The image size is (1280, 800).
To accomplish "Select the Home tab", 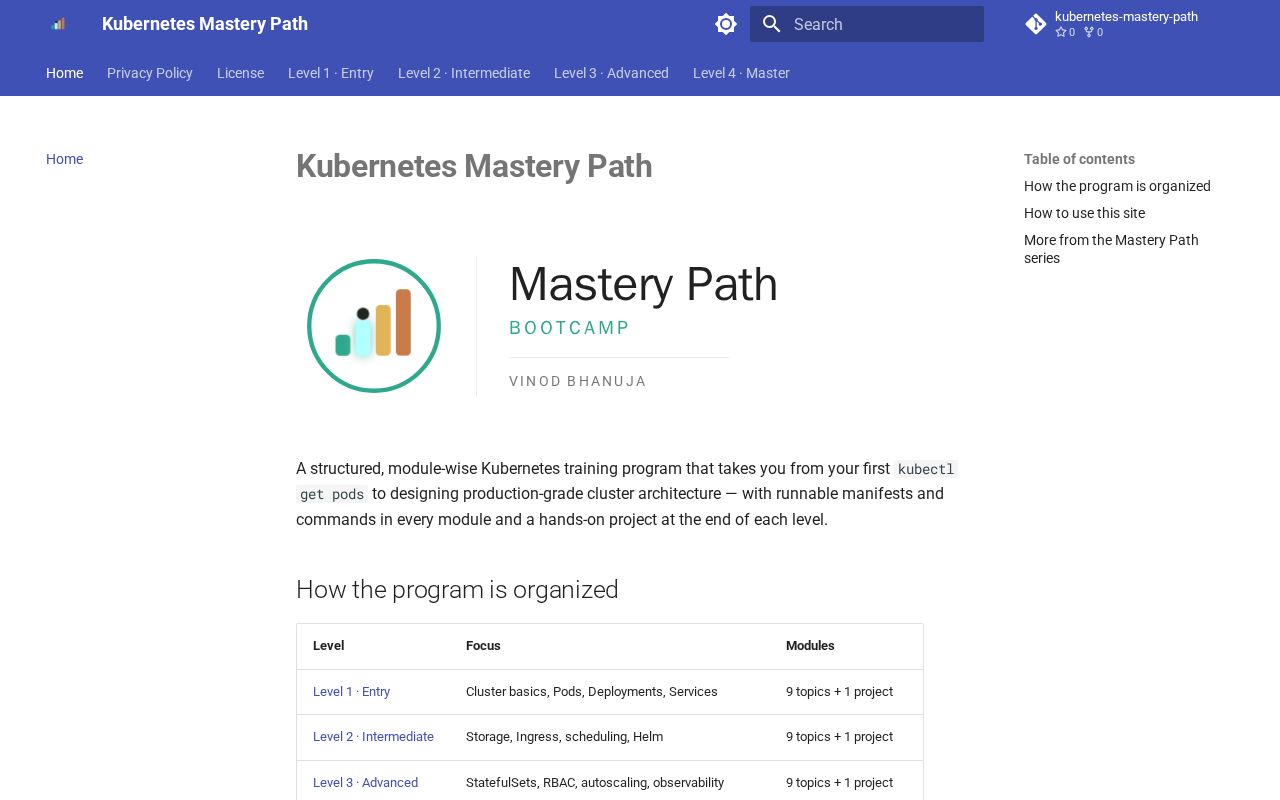I will tap(65, 73).
